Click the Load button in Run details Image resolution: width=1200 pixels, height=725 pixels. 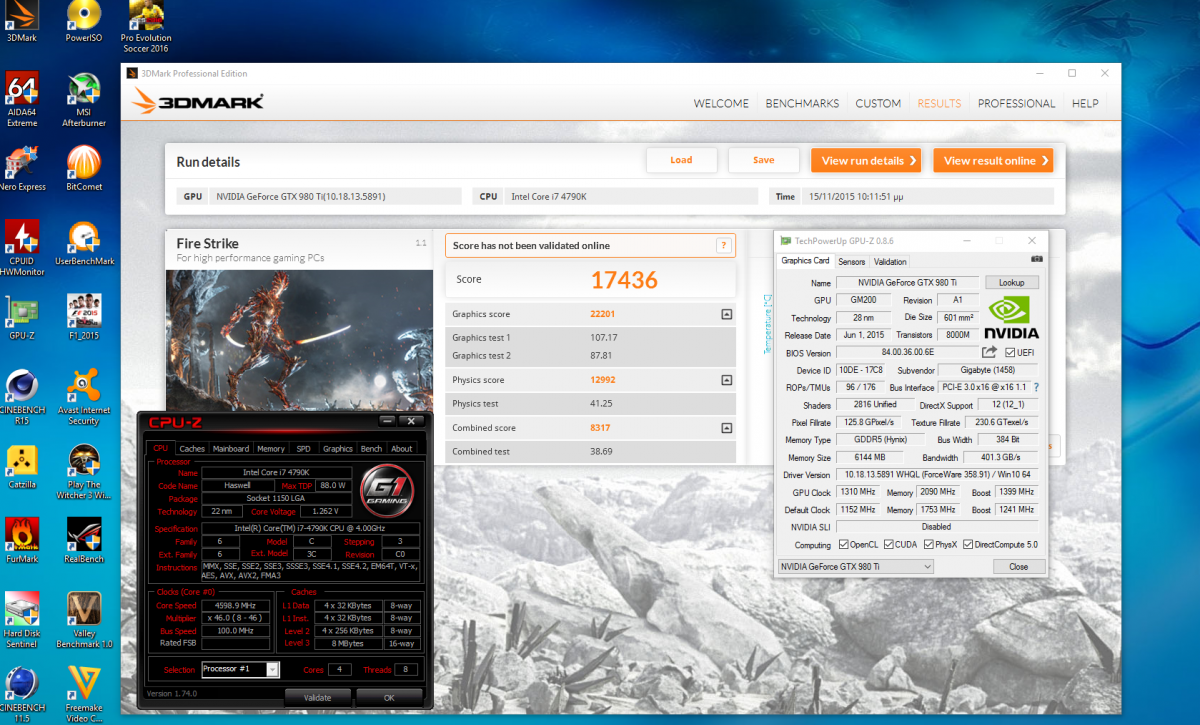(x=681, y=160)
